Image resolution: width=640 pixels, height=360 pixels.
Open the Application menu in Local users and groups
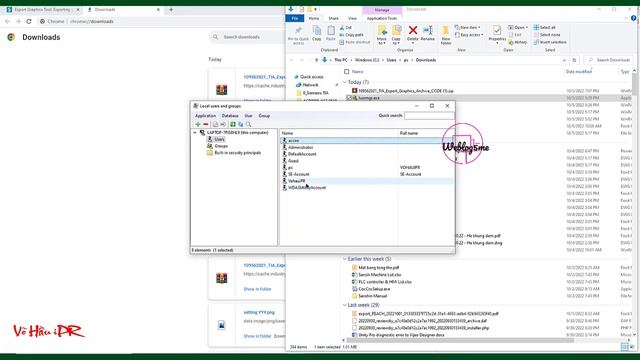[x=205, y=116]
